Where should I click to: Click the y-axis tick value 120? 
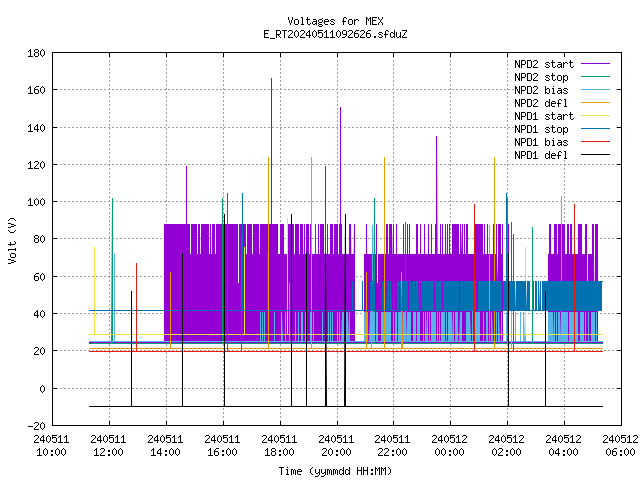point(36,165)
